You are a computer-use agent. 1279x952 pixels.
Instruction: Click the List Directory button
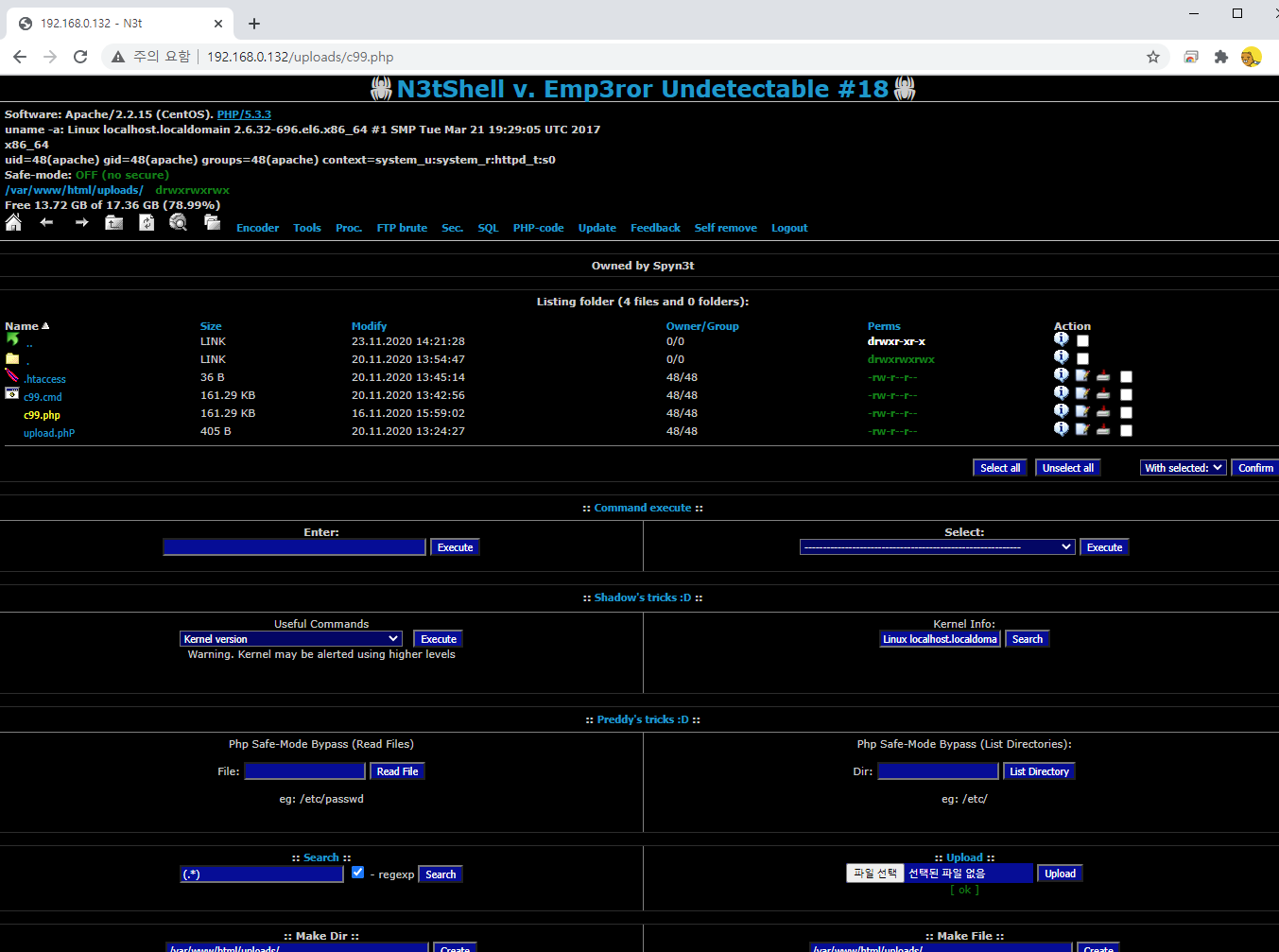pyautogui.click(x=1039, y=771)
